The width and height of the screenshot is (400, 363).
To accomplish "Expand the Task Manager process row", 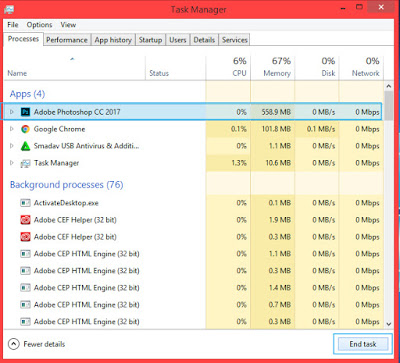I will pyautogui.click(x=12, y=163).
